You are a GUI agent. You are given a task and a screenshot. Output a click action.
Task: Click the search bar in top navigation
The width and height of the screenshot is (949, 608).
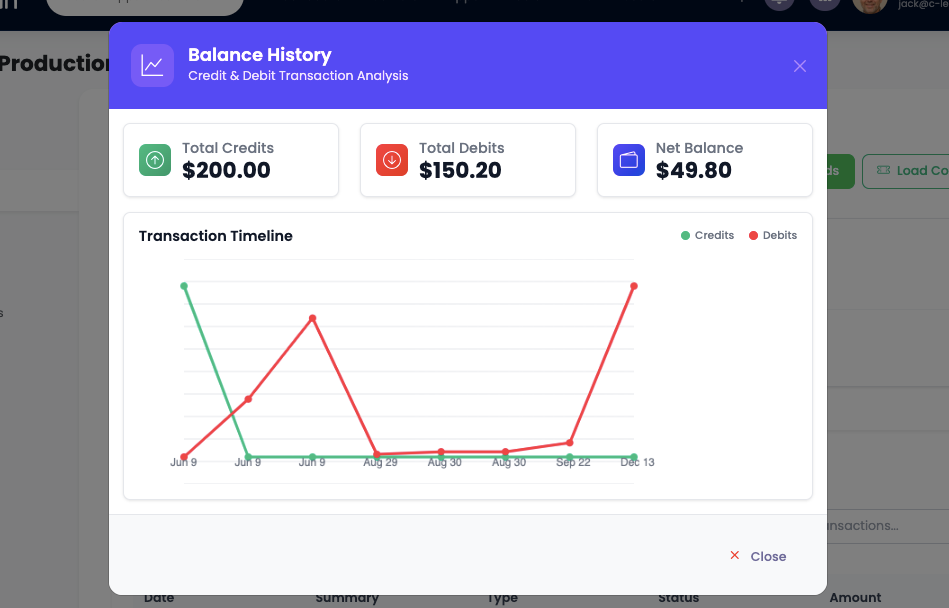coord(145,5)
